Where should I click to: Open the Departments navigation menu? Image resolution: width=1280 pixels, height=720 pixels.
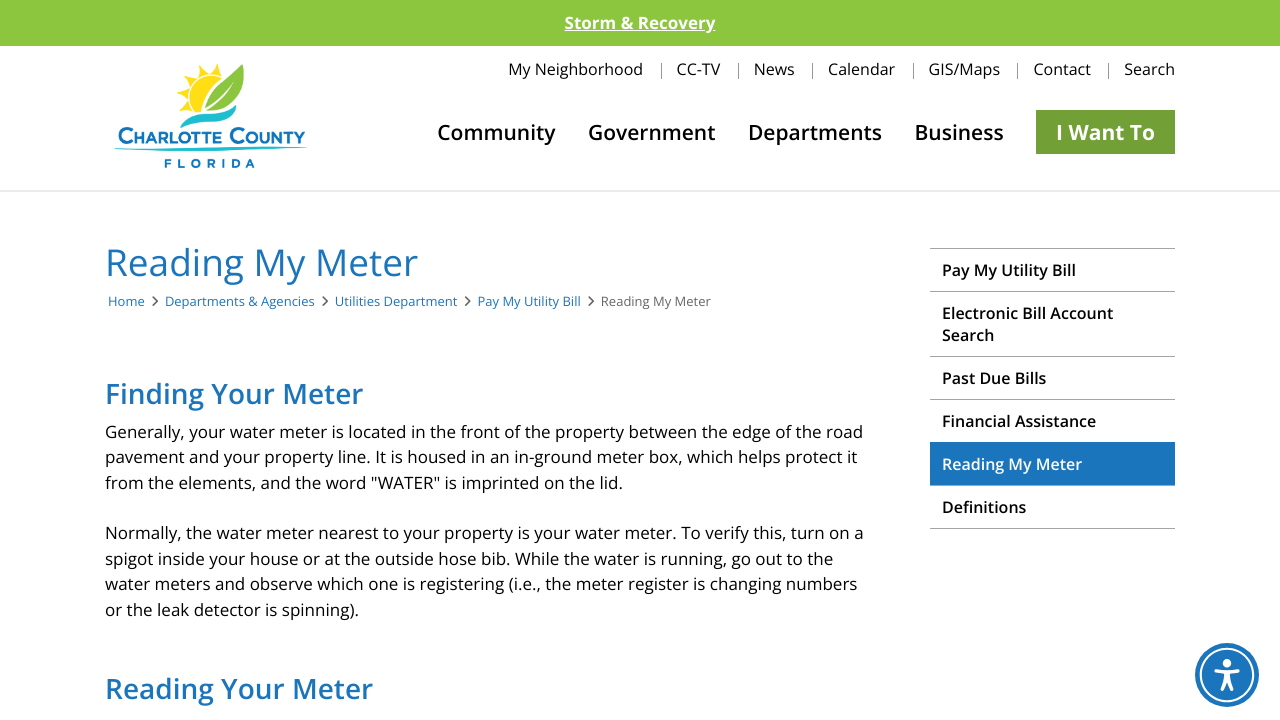[814, 131]
